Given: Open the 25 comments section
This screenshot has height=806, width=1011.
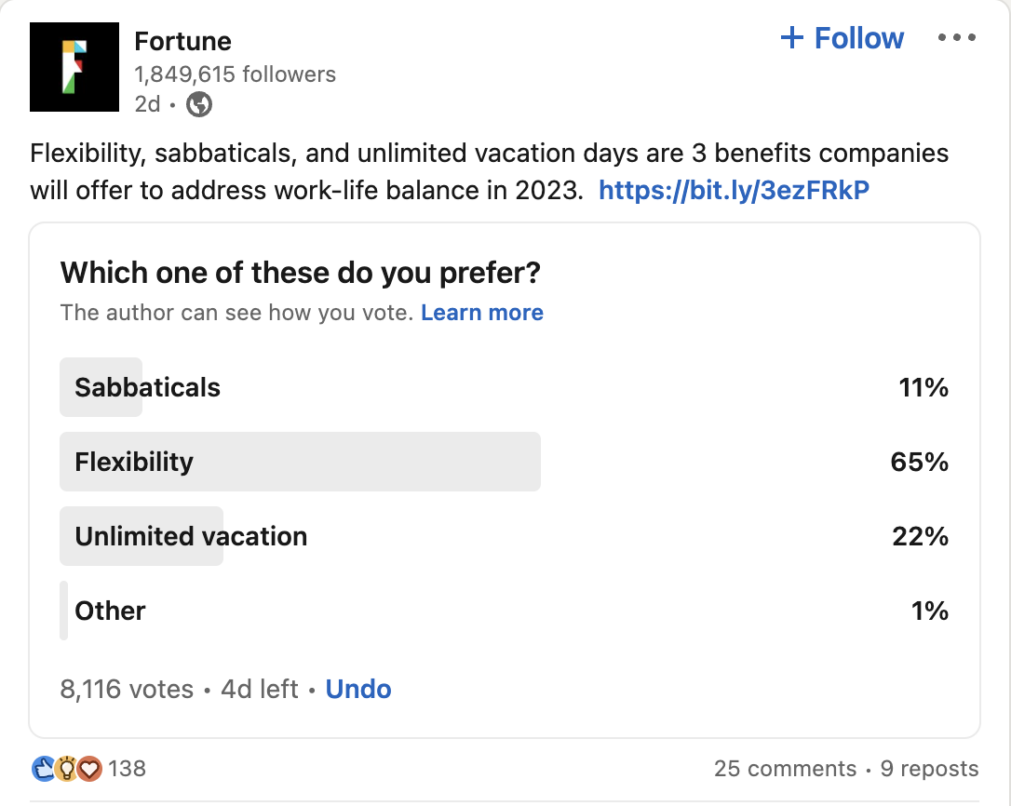Looking at the screenshot, I should (x=786, y=768).
